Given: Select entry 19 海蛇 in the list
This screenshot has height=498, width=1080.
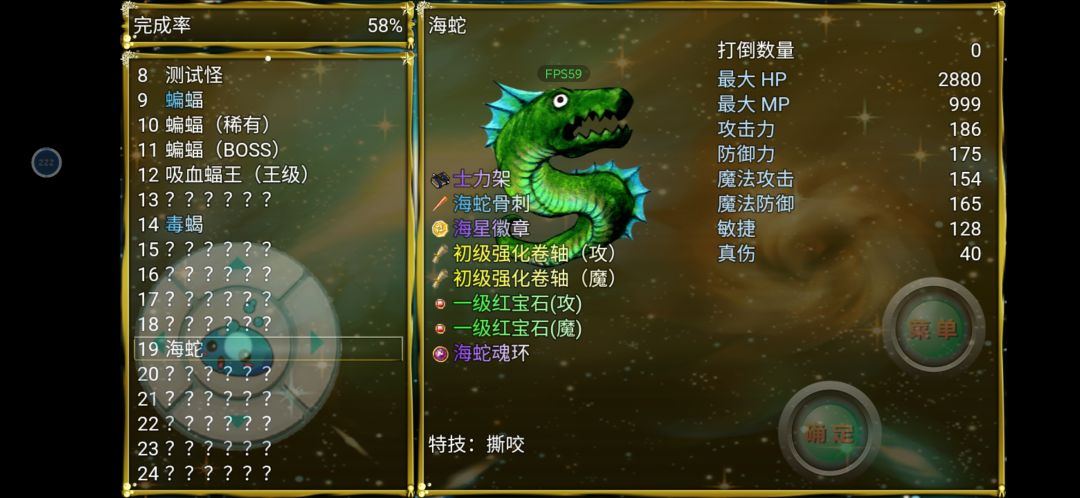Looking at the screenshot, I should pyautogui.click(x=268, y=349).
